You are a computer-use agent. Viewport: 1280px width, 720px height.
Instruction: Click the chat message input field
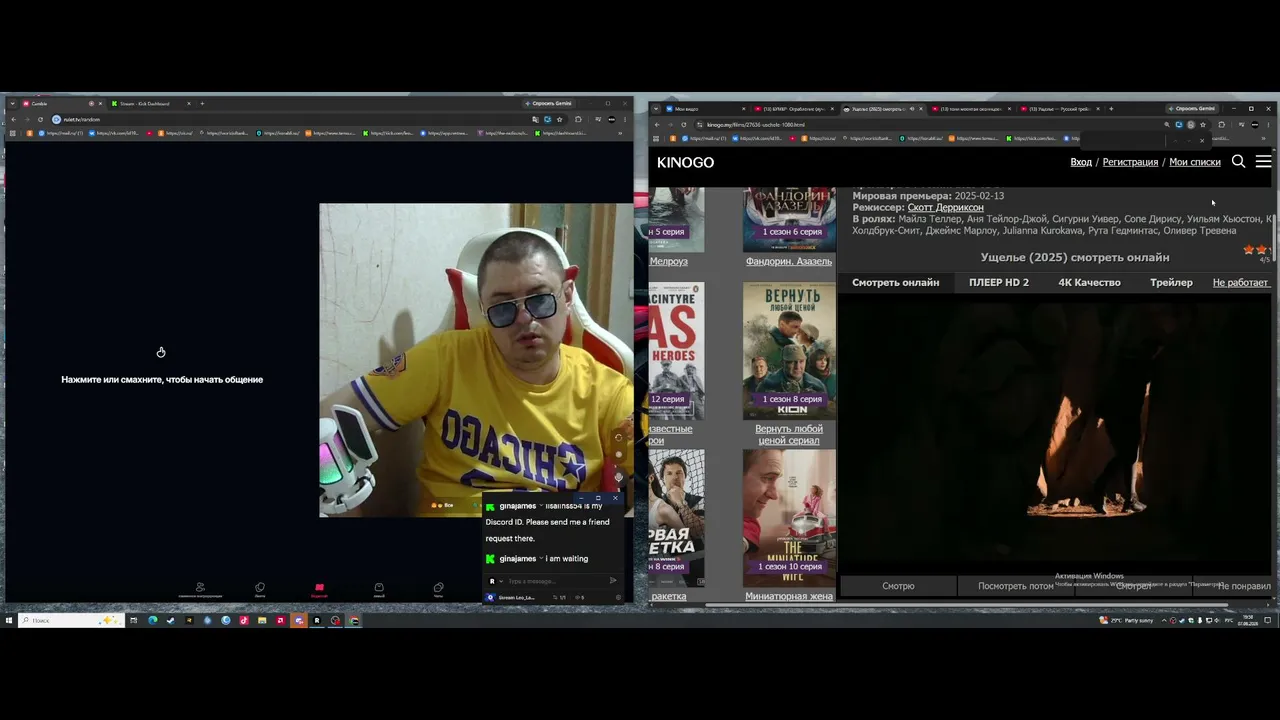pos(555,581)
